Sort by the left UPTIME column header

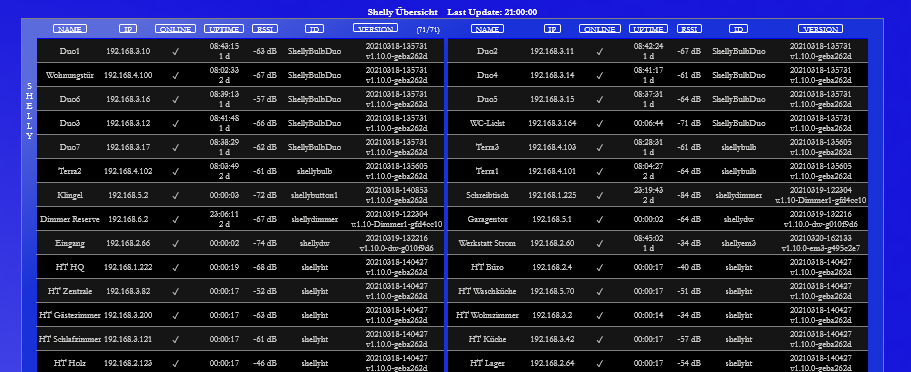click(224, 28)
